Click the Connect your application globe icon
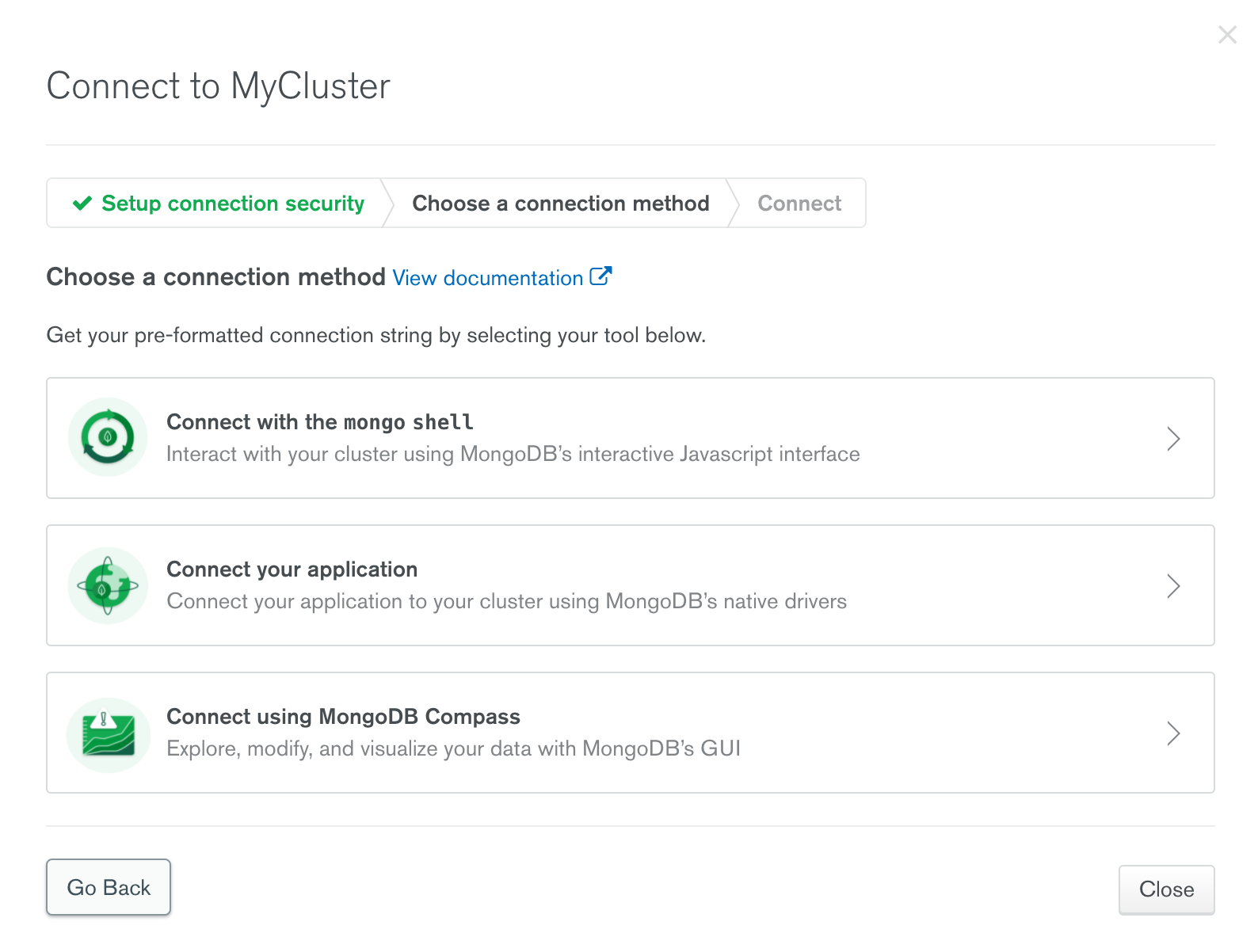 point(108,585)
